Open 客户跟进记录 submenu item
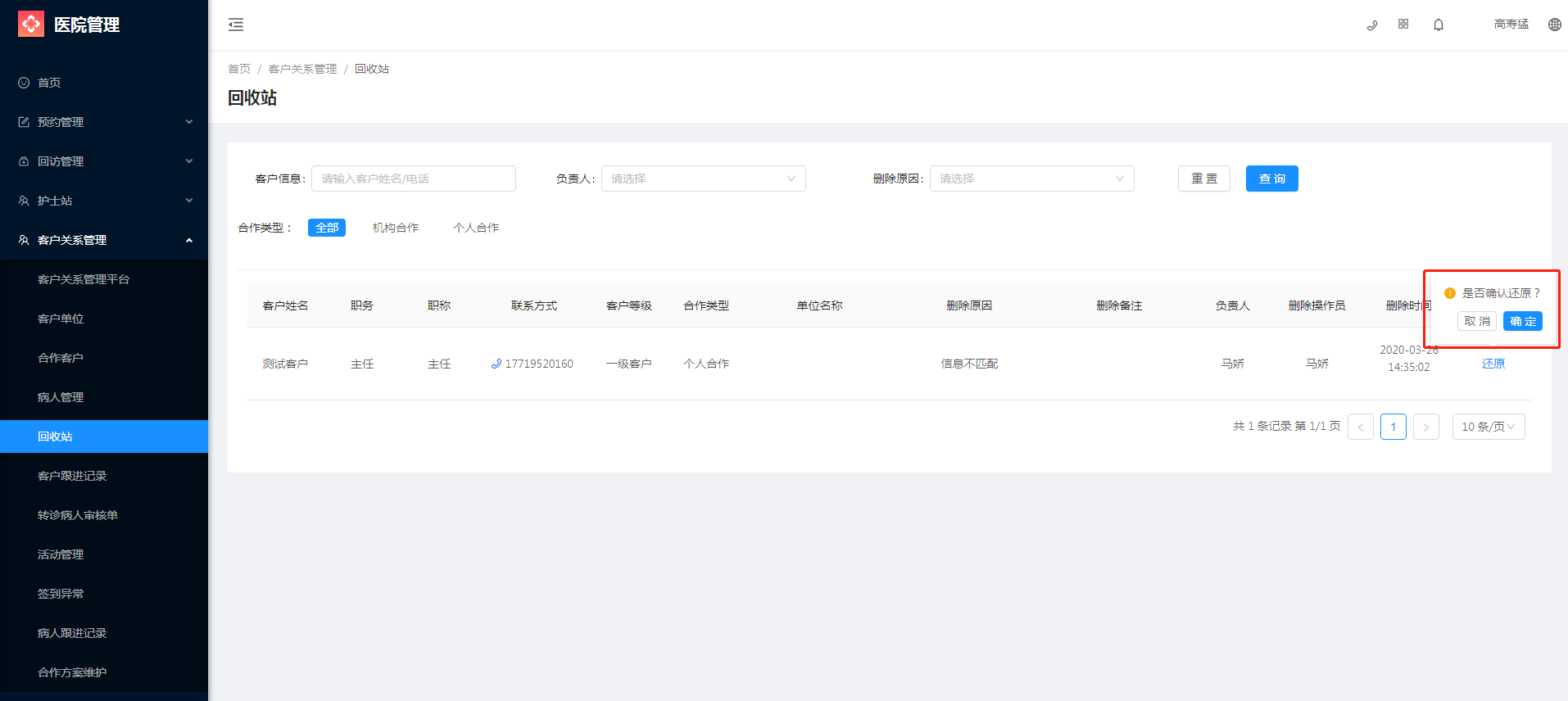 [104, 476]
